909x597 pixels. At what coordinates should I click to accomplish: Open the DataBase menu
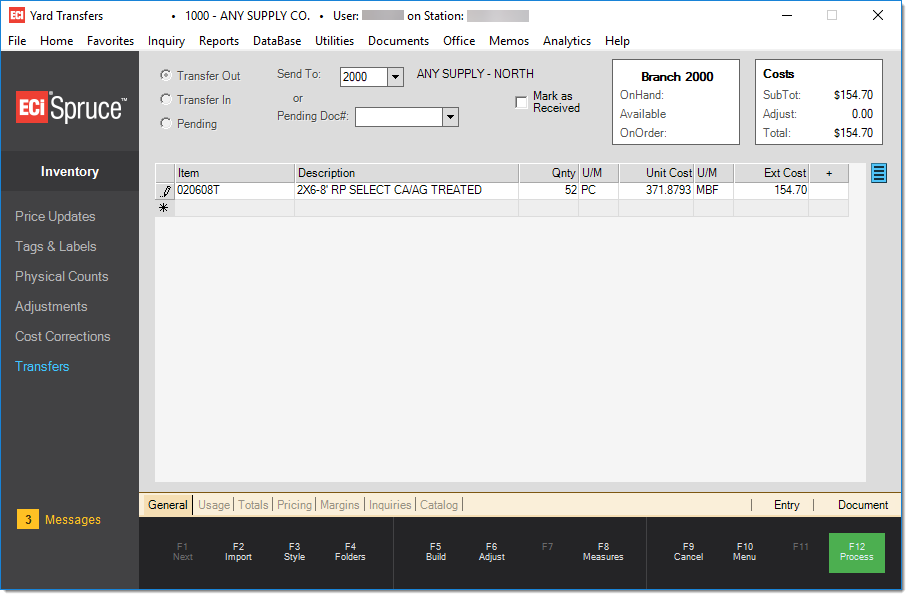pyautogui.click(x=278, y=41)
